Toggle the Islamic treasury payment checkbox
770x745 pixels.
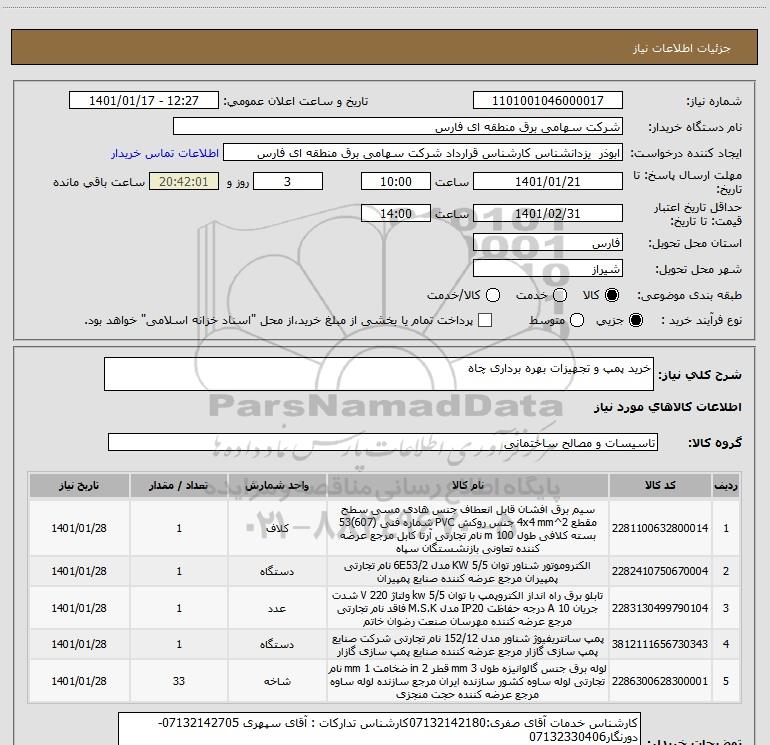(485, 320)
